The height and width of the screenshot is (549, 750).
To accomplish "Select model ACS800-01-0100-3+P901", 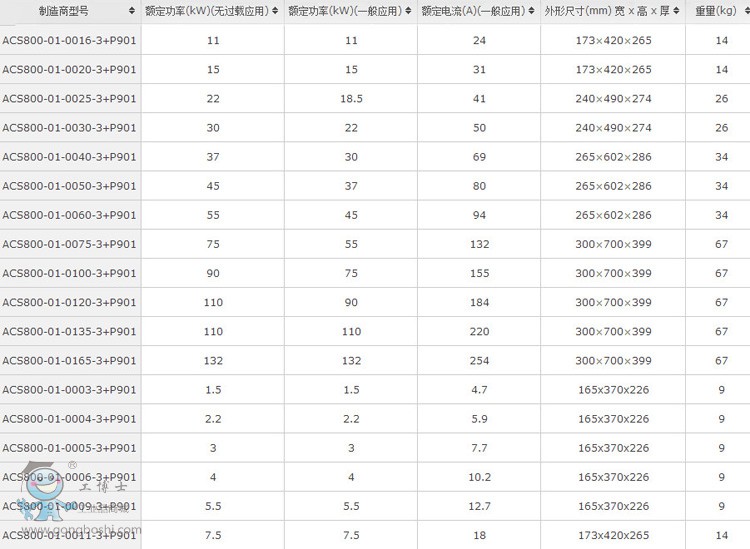I will coord(69,274).
